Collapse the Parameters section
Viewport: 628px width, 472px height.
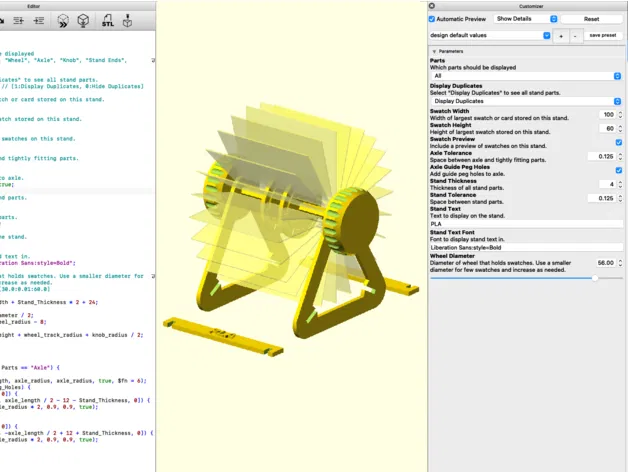434,50
